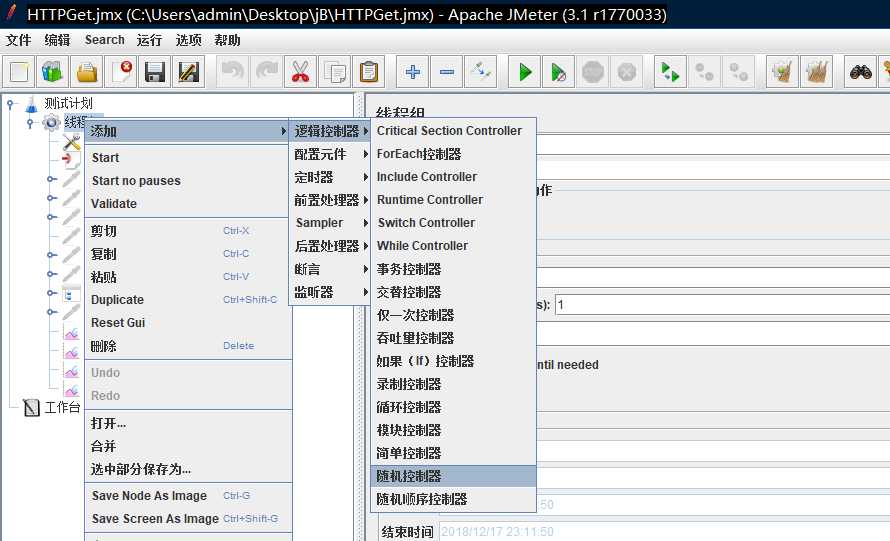Screen dimensions: 890x541
Task: Click the Remote Stop All icon
Action: [x=704, y=72]
